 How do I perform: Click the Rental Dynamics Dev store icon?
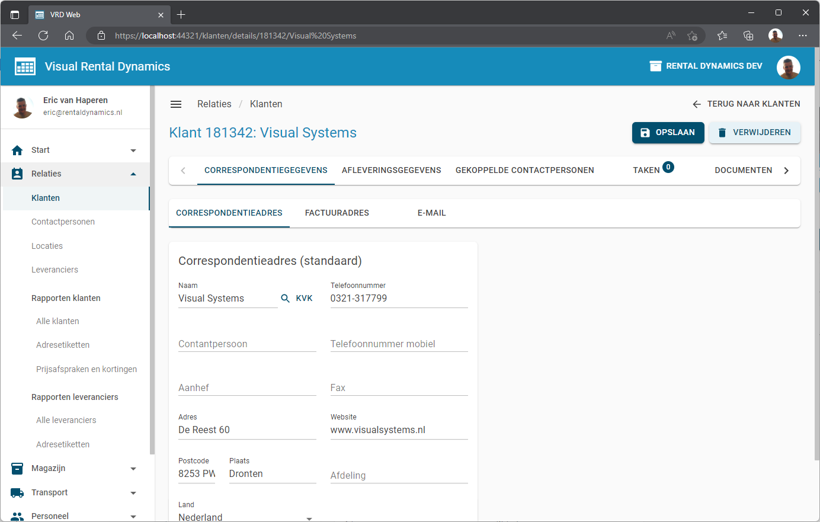point(655,66)
